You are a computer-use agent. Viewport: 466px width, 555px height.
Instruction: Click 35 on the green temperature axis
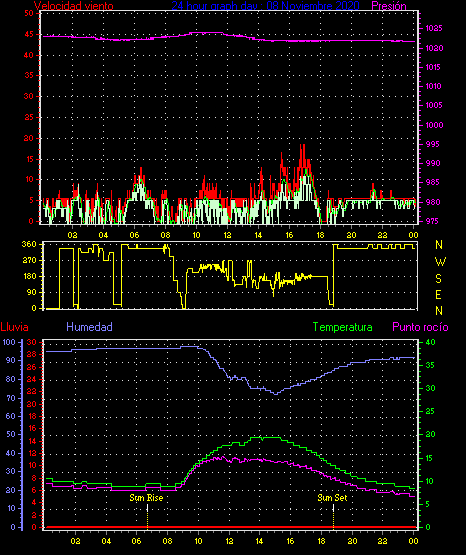coord(430,365)
